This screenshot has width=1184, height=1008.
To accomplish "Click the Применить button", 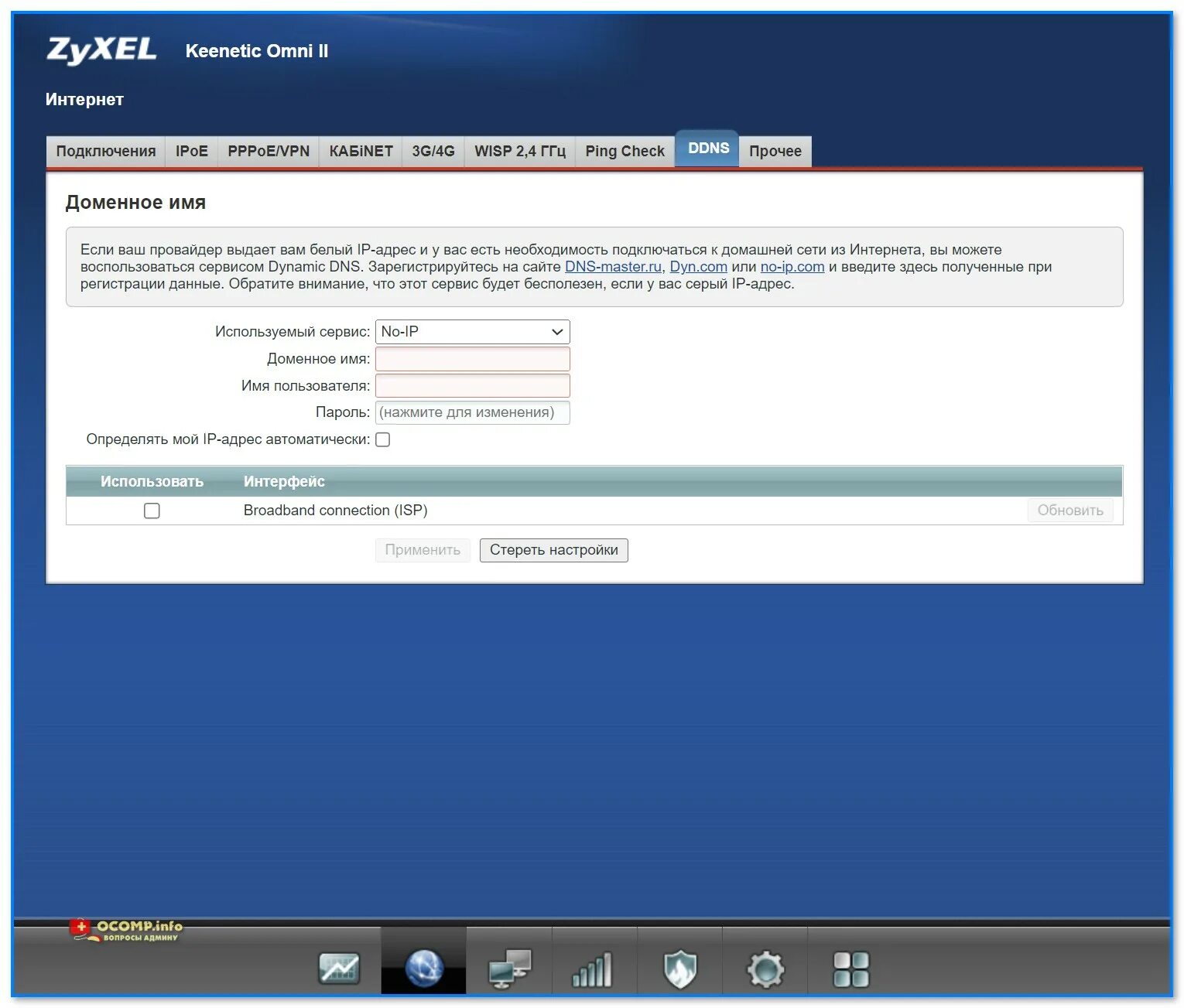I will pyautogui.click(x=423, y=550).
